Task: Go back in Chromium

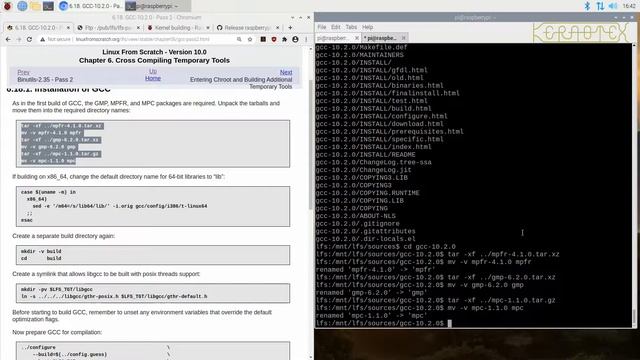Action: point(8,39)
